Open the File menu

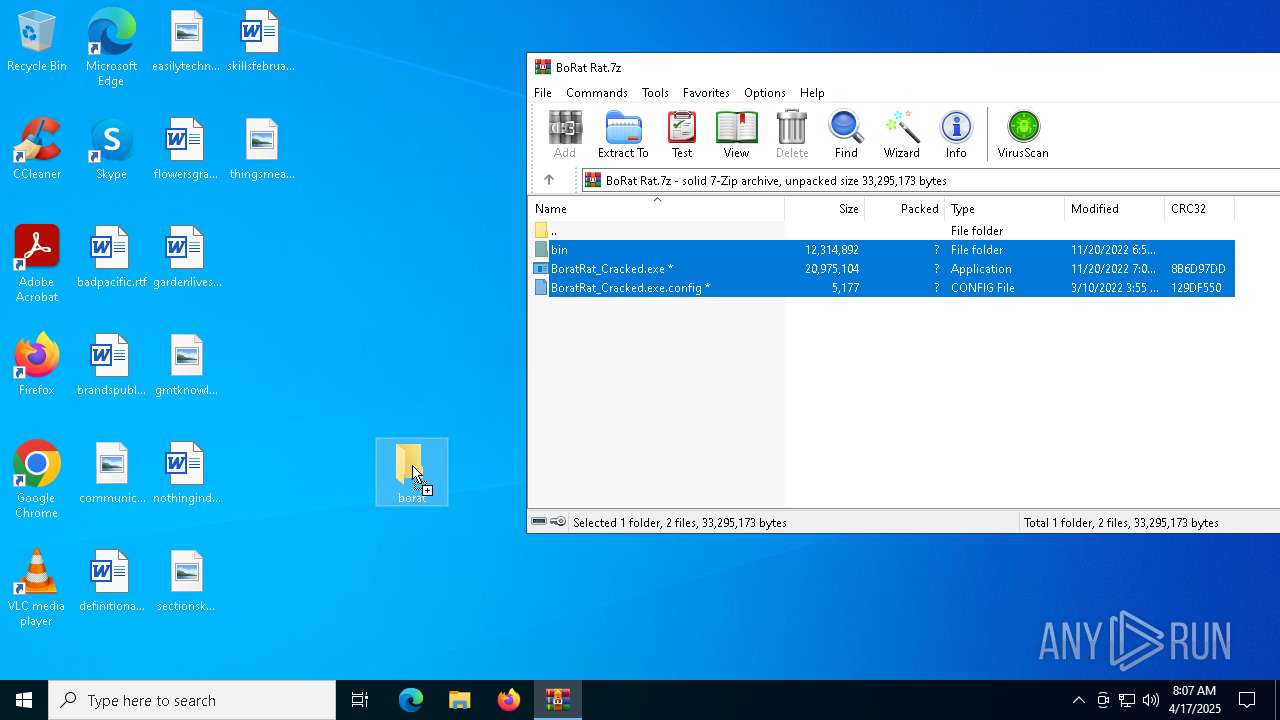(543, 93)
